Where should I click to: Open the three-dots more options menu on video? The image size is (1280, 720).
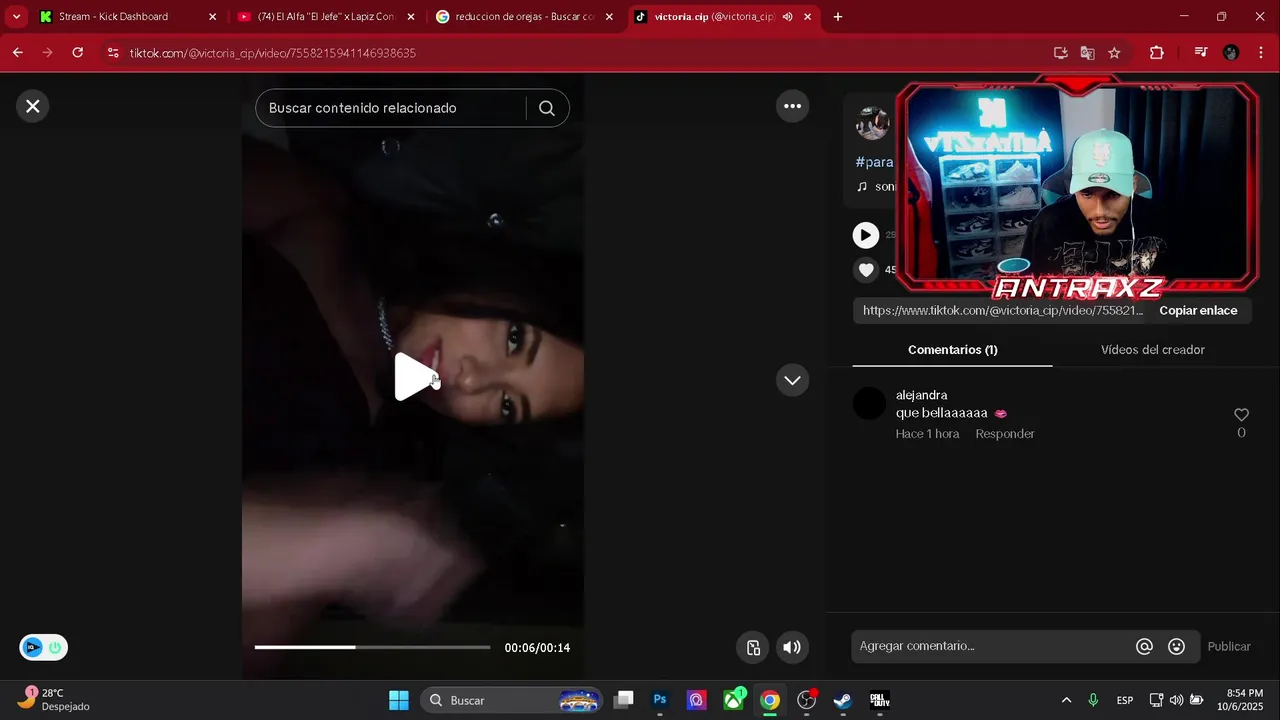point(792,106)
